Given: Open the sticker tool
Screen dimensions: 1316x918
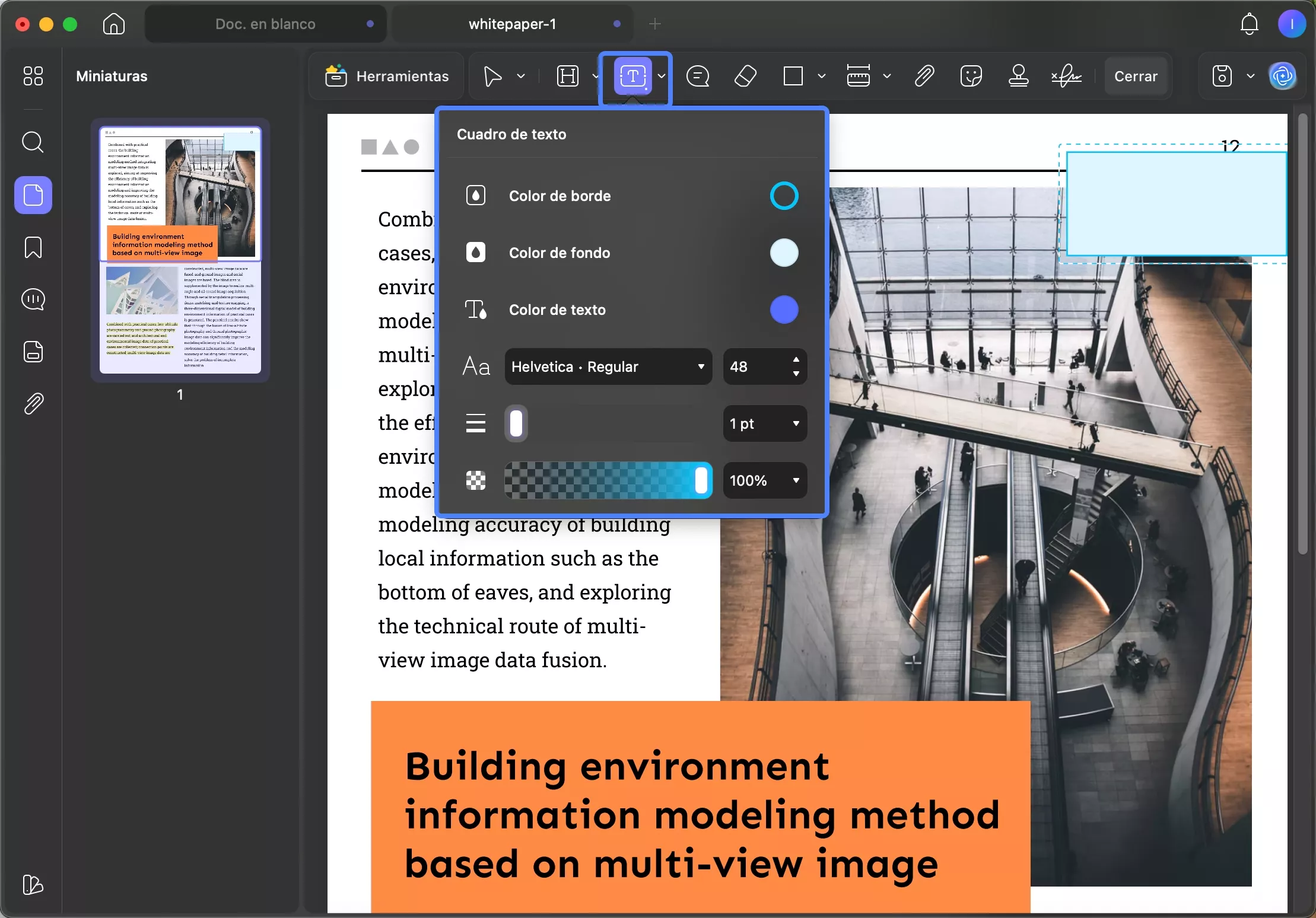Looking at the screenshot, I should 971,76.
